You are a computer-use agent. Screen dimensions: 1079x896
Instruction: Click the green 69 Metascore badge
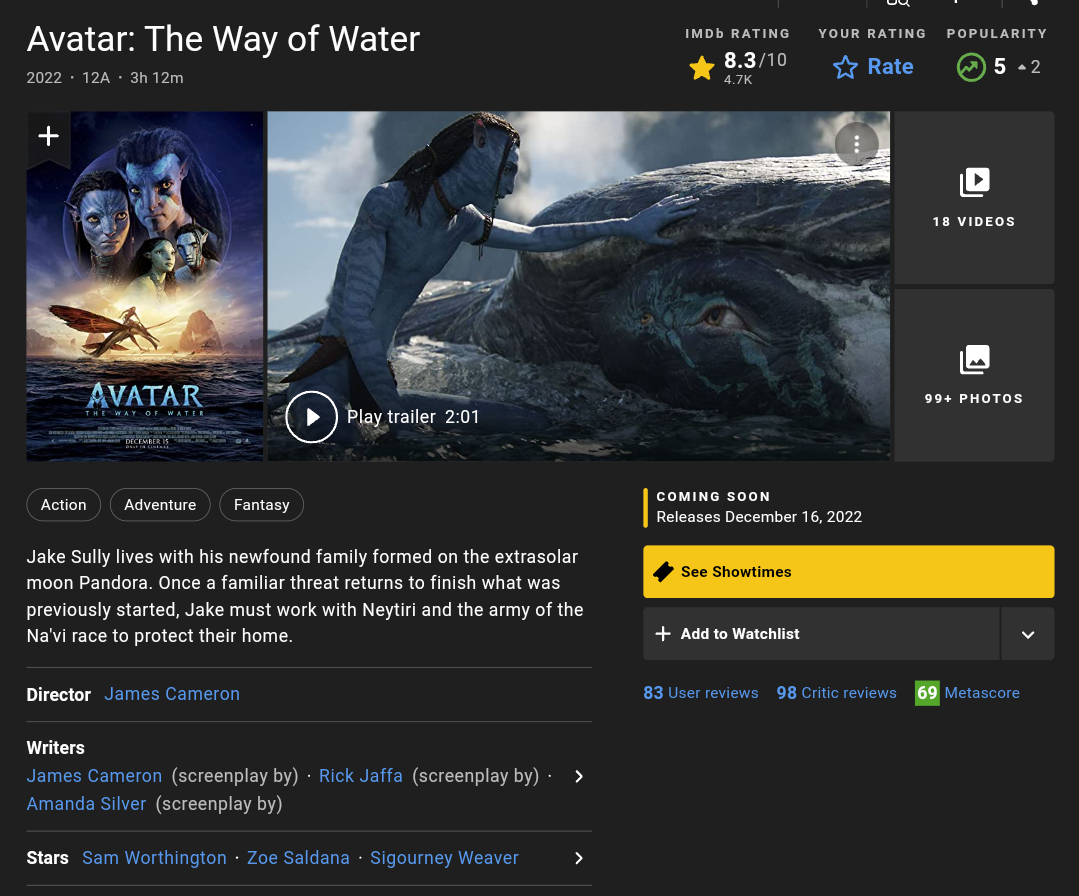tap(927, 693)
